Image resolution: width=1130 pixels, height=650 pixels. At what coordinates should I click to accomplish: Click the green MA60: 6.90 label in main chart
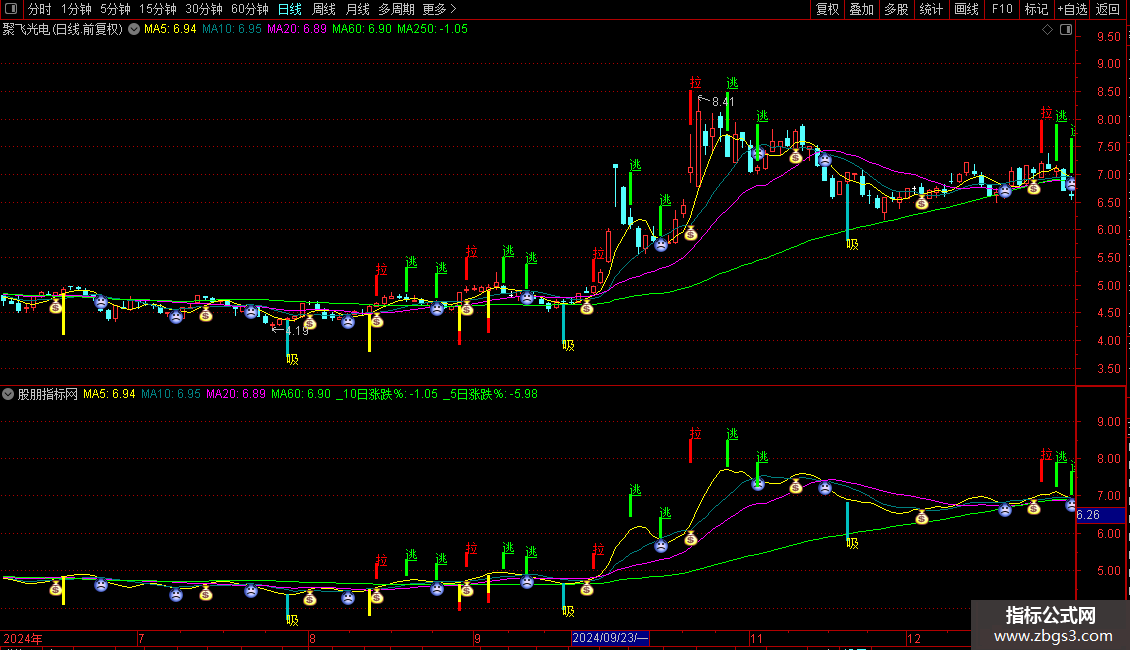click(362, 30)
